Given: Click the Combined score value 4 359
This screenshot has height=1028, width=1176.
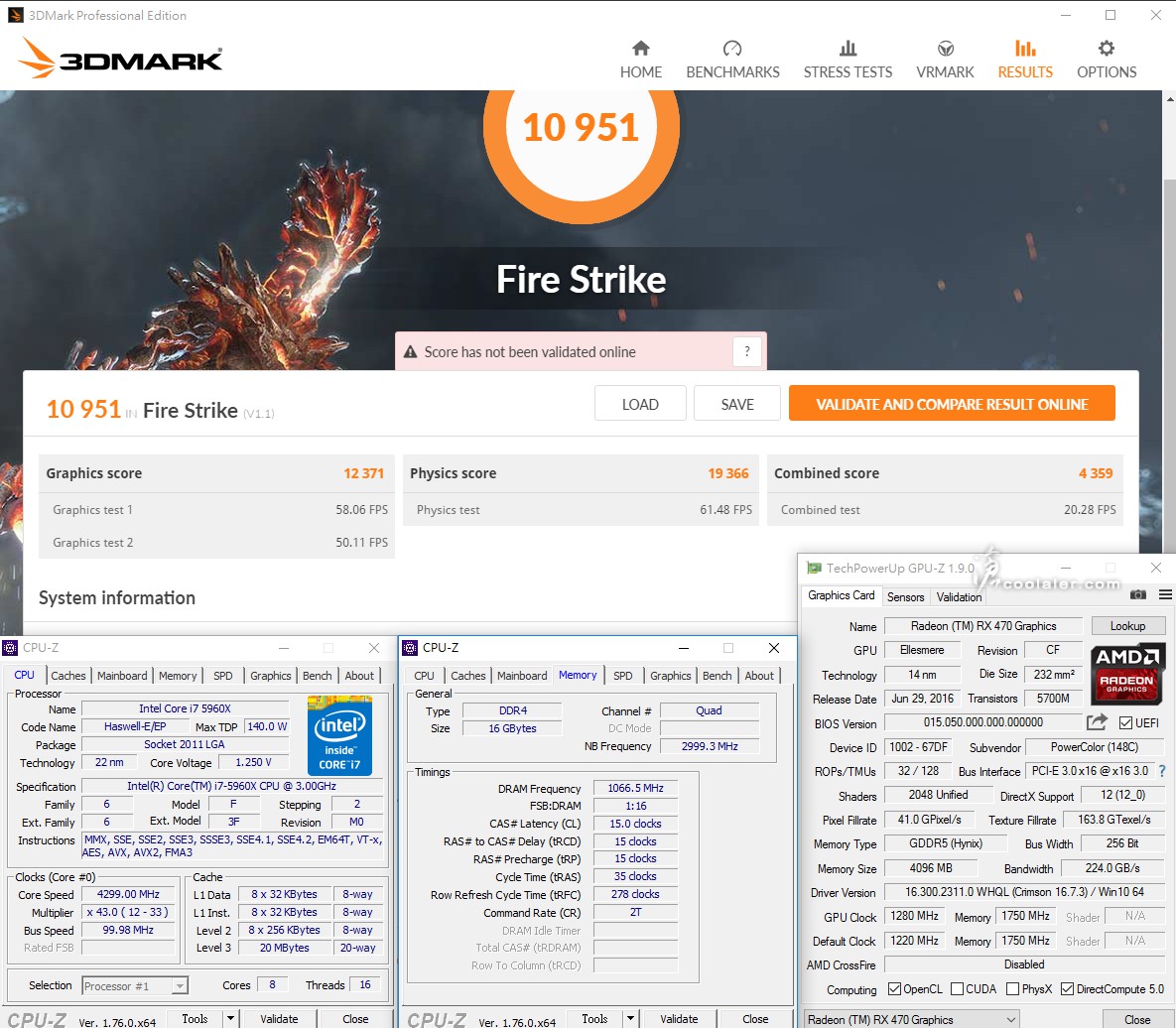Looking at the screenshot, I should pos(1096,473).
